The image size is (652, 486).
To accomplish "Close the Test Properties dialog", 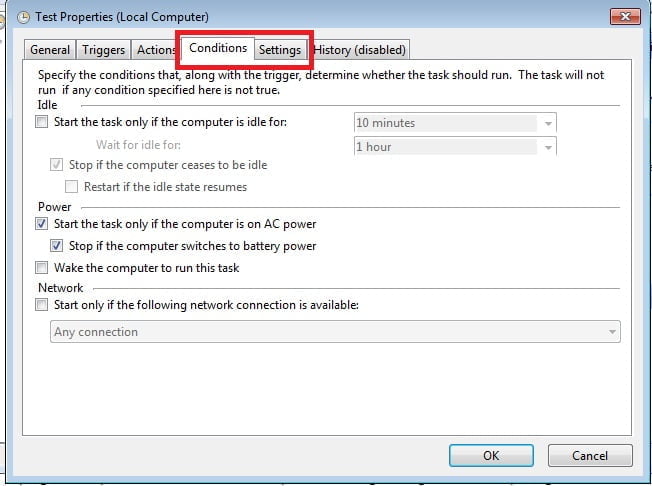I will (x=625, y=17).
